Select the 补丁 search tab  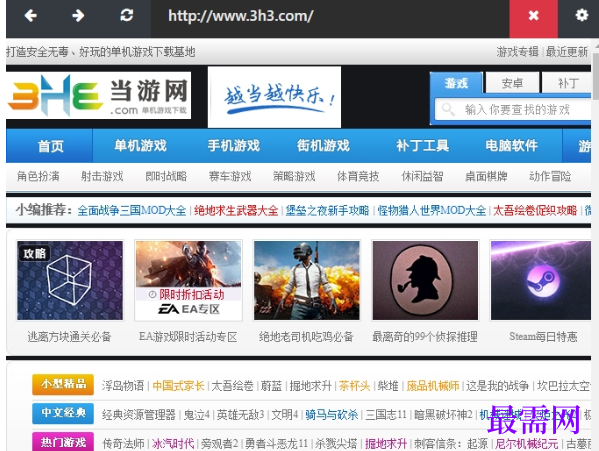click(x=568, y=83)
